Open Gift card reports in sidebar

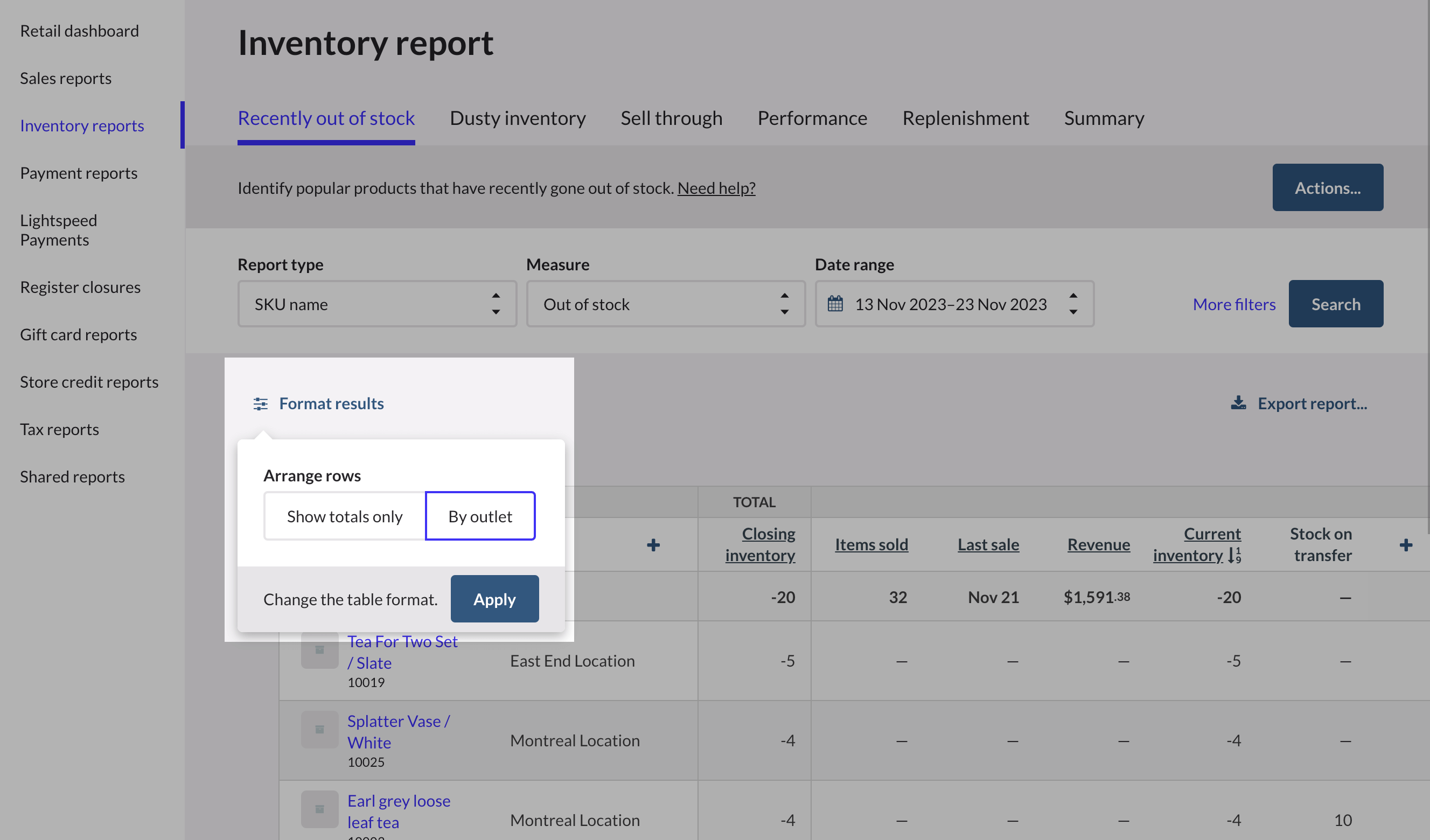(x=78, y=334)
